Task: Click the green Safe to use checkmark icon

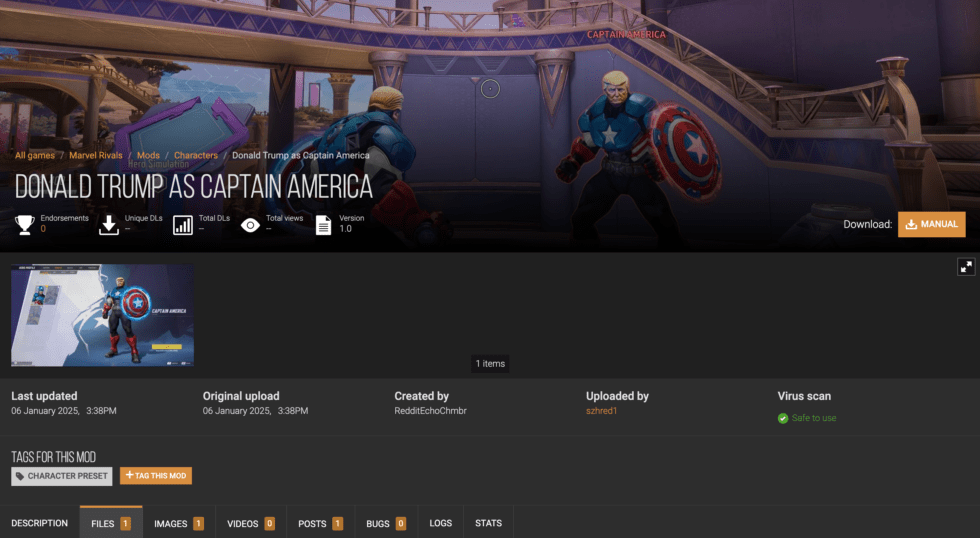Action: 782,418
